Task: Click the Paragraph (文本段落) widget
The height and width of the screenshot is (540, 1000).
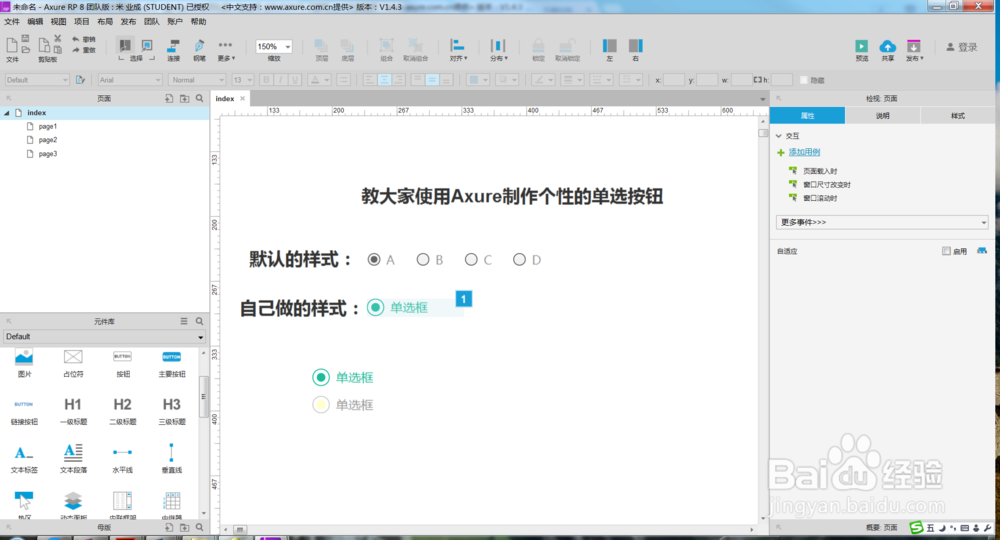Action: [x=73, y=458]
